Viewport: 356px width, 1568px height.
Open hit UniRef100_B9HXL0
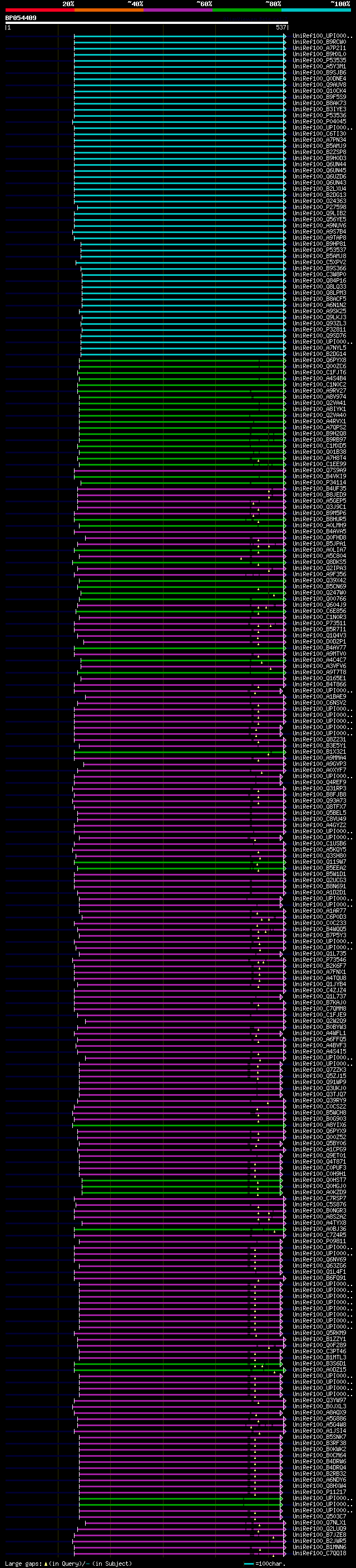pyautogui.click(x=319, y=54)
